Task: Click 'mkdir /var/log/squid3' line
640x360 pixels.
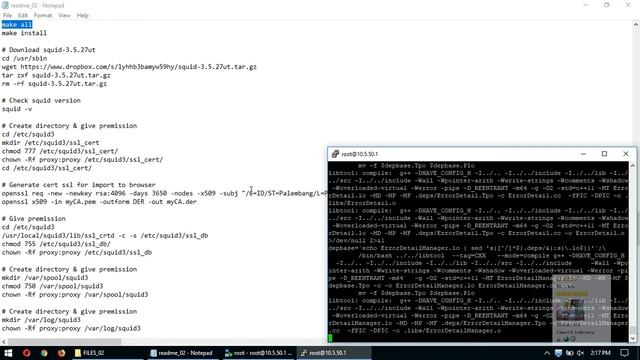Action: click(x=41, y=320)
